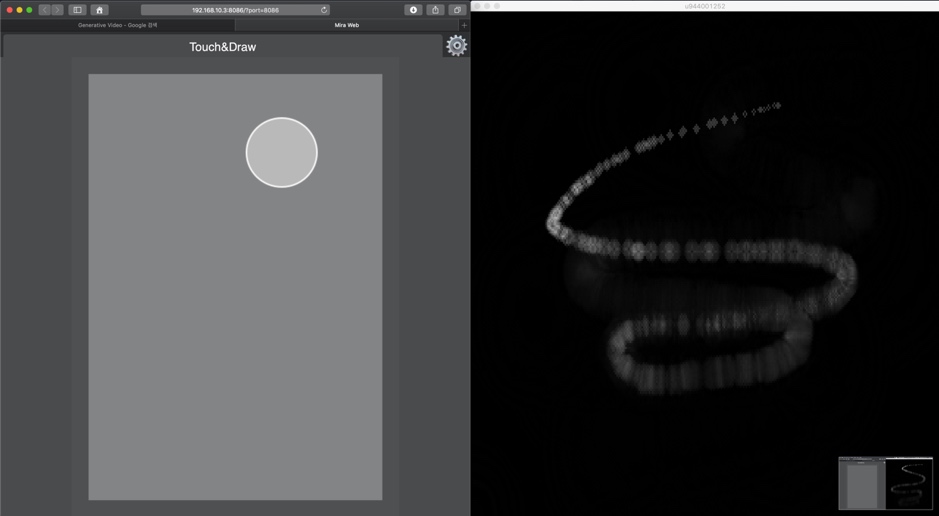Click the Touch&Draw header title

pyautogui.click(x=222, y=47)
